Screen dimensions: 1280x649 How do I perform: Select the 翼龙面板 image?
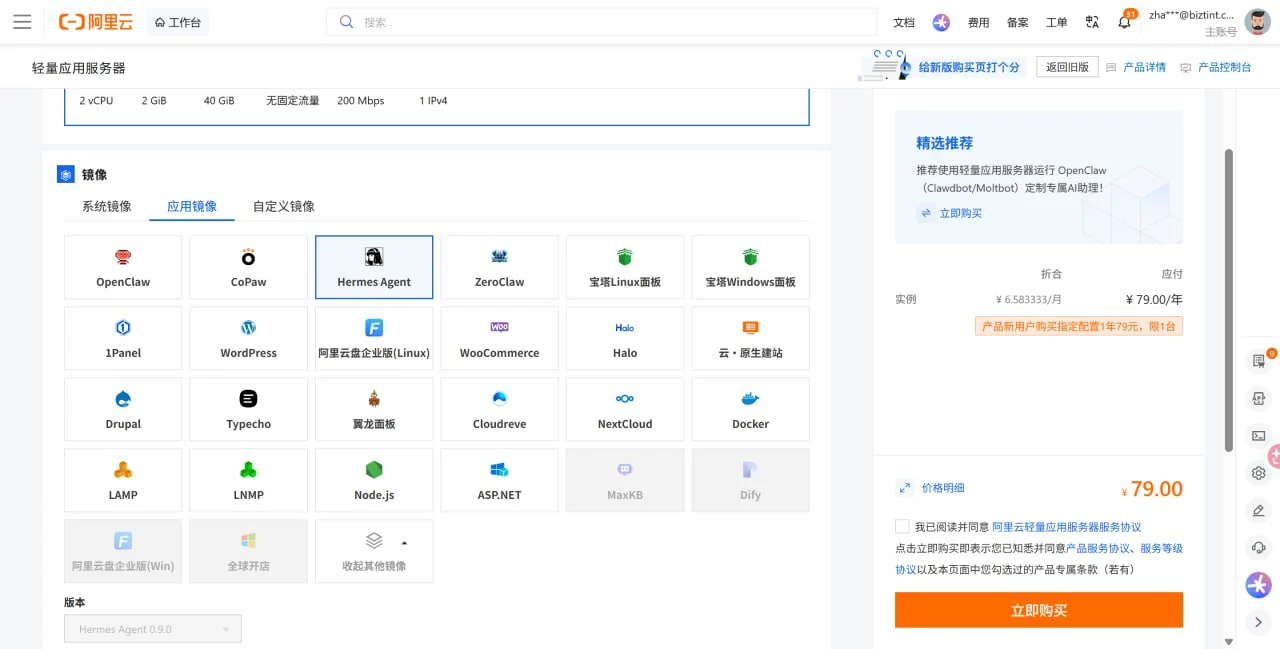tap(374, 409)
